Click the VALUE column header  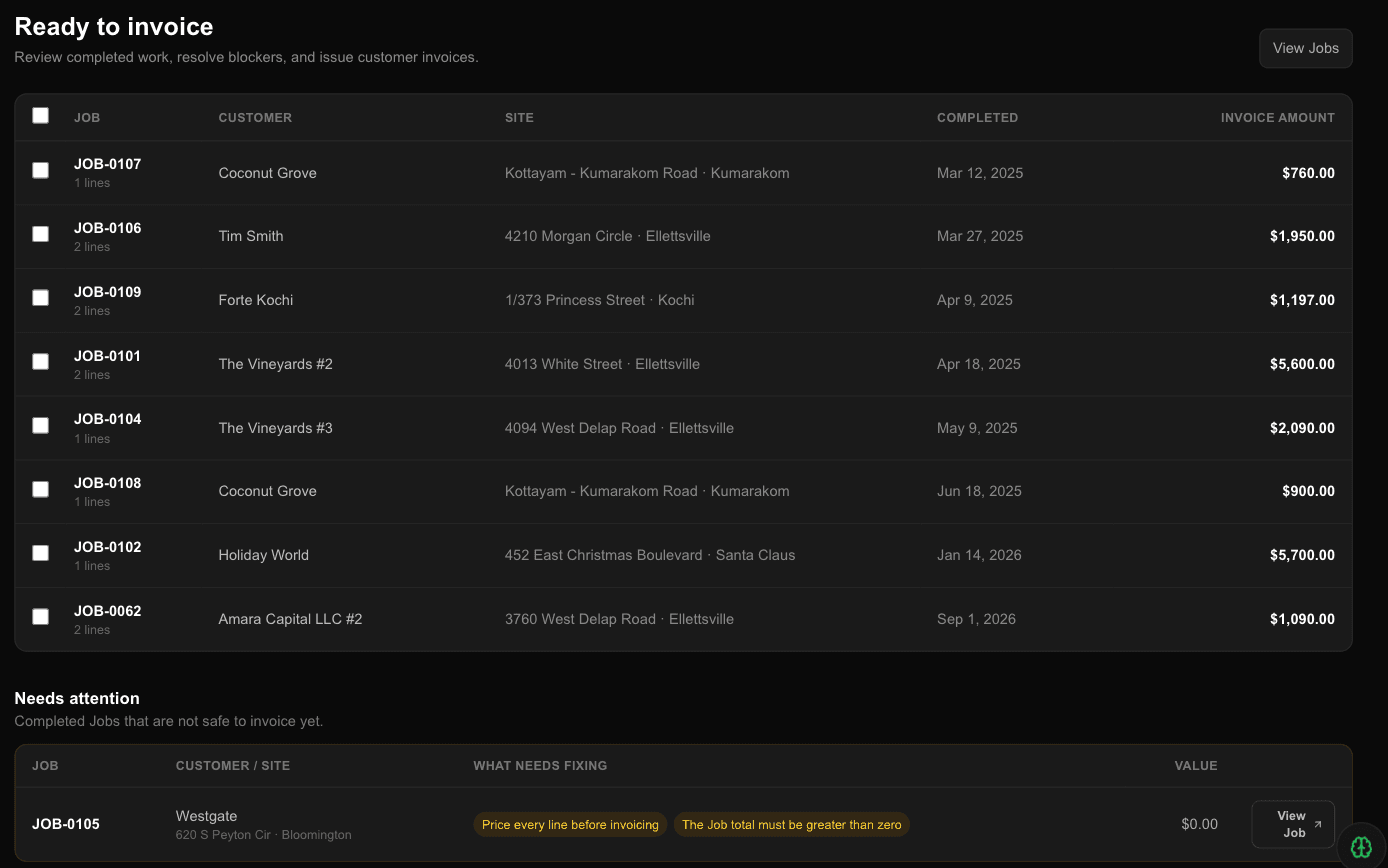1196,766
